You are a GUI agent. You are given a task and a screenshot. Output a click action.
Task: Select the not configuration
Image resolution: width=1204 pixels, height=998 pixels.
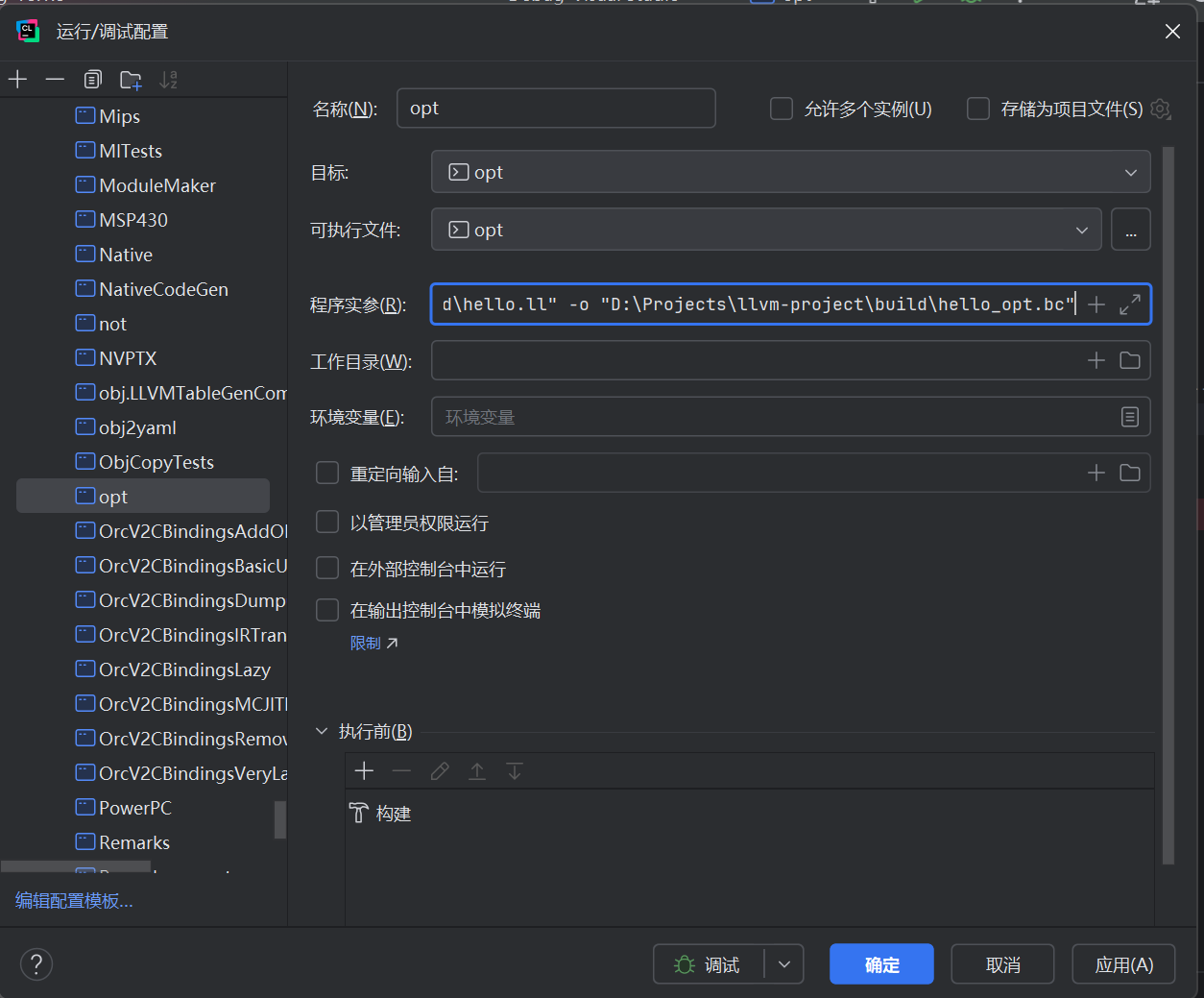pos(101,324)
